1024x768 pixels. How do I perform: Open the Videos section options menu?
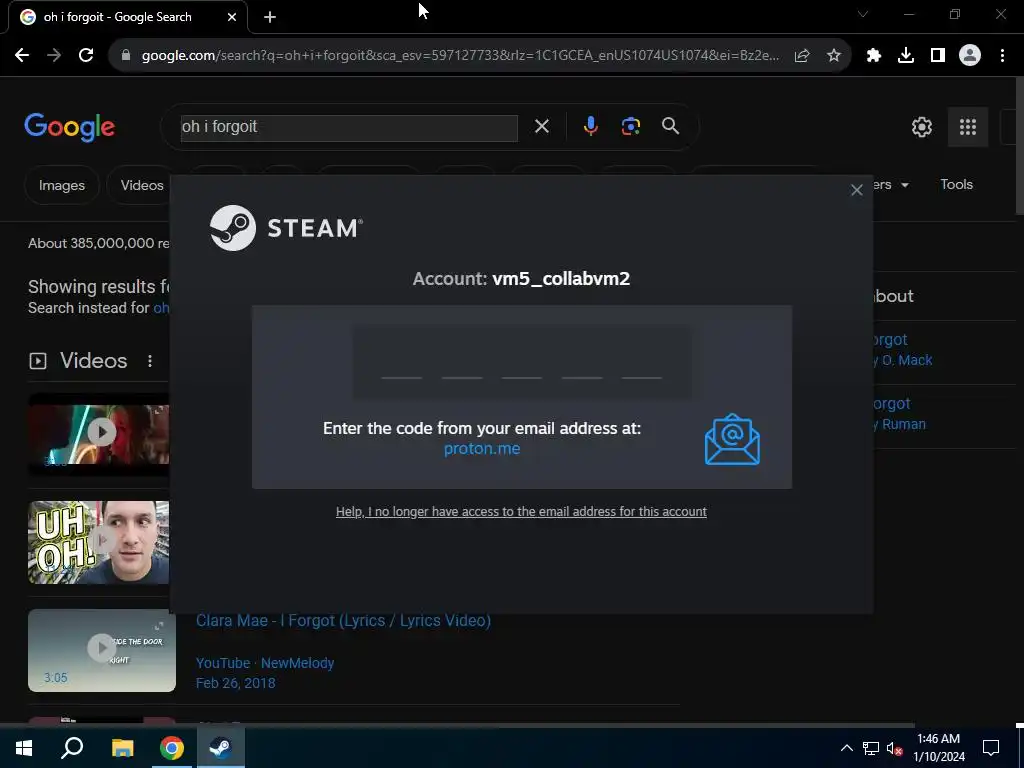(150, 361)
